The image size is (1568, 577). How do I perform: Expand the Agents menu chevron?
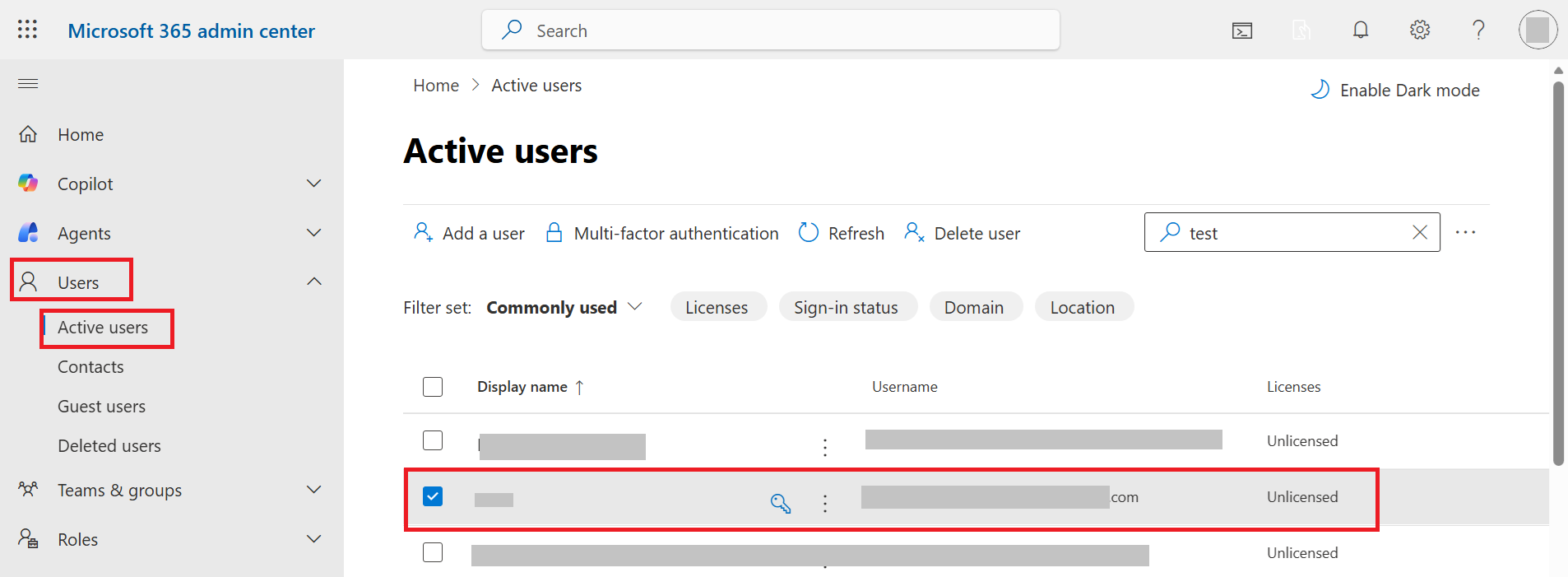pos(313,233)
